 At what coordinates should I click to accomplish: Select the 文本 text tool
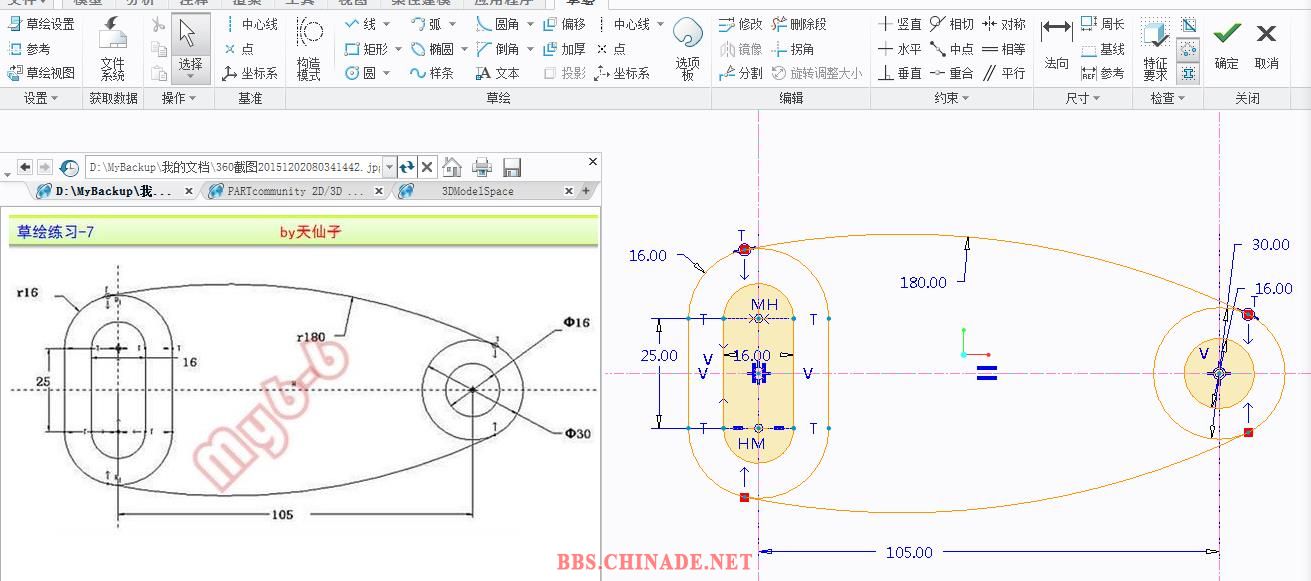click(x=497, y=72)
